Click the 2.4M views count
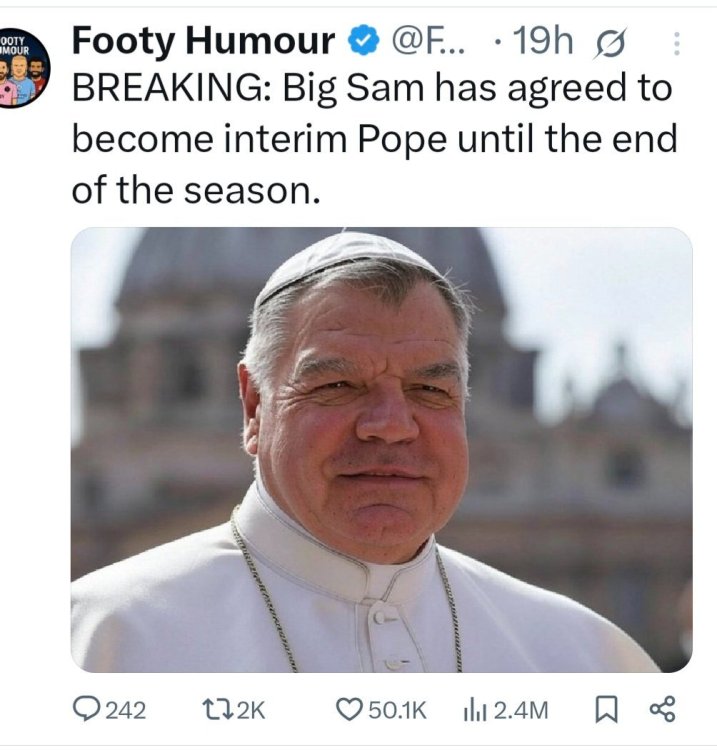 coord(522,710)
